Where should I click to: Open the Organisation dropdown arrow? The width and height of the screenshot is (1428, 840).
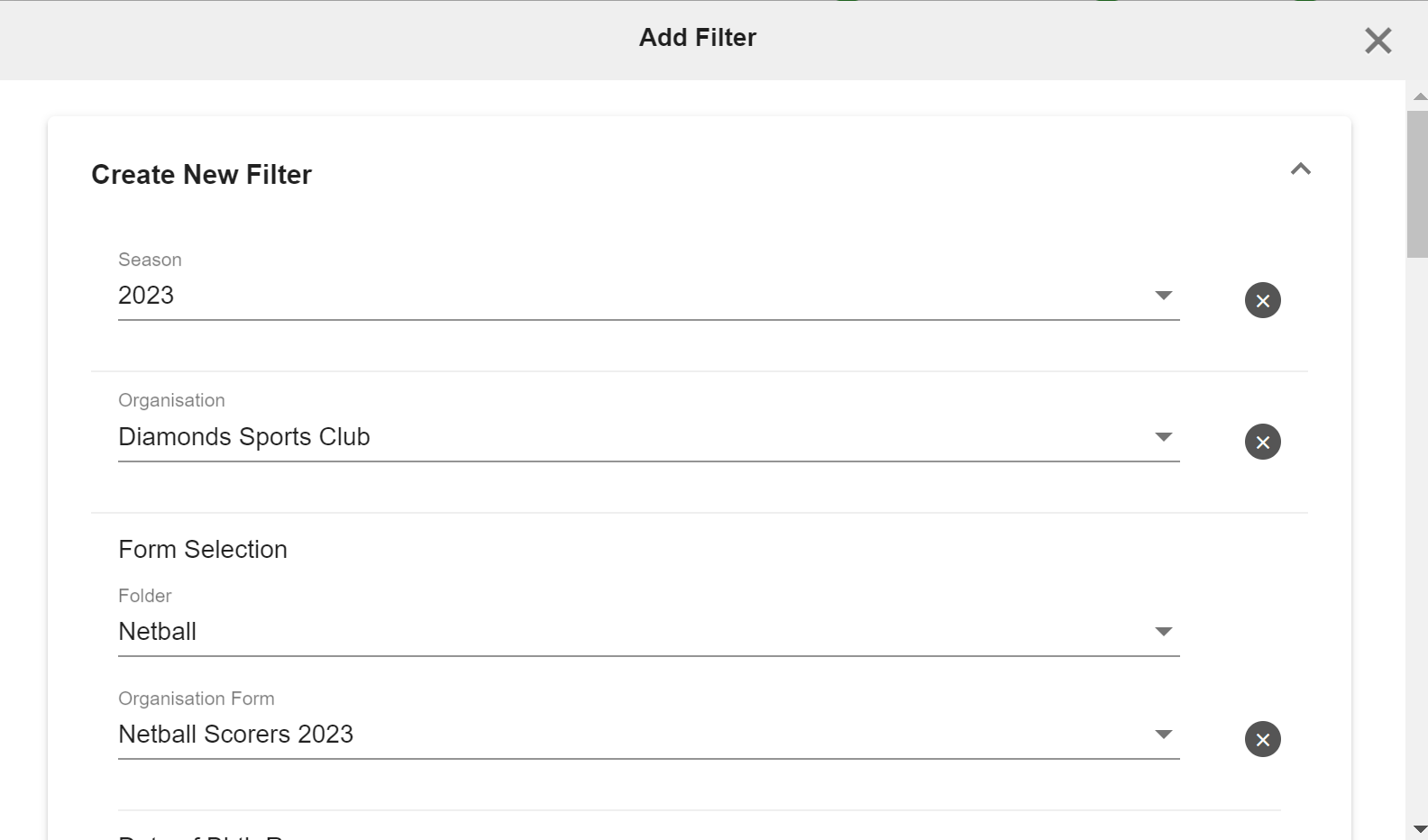click(x=1163, y=437)
